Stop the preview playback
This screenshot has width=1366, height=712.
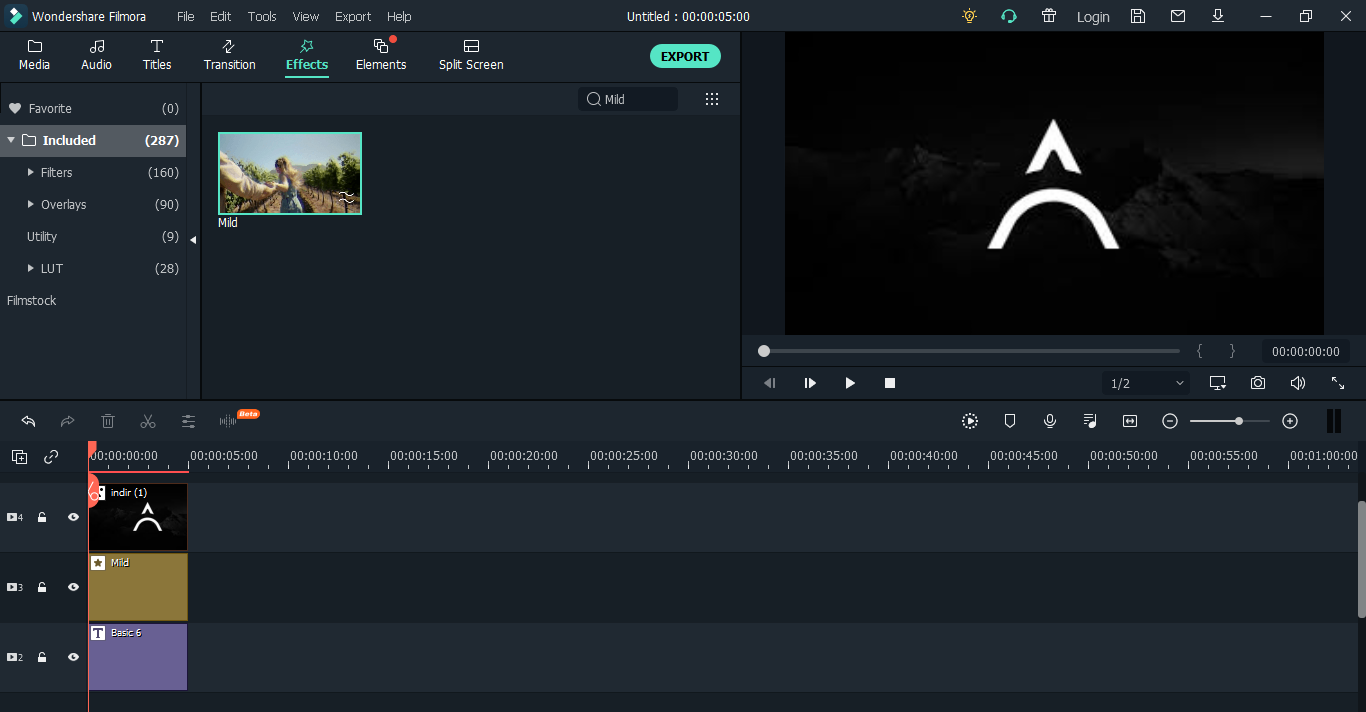[x=890, y=383]
